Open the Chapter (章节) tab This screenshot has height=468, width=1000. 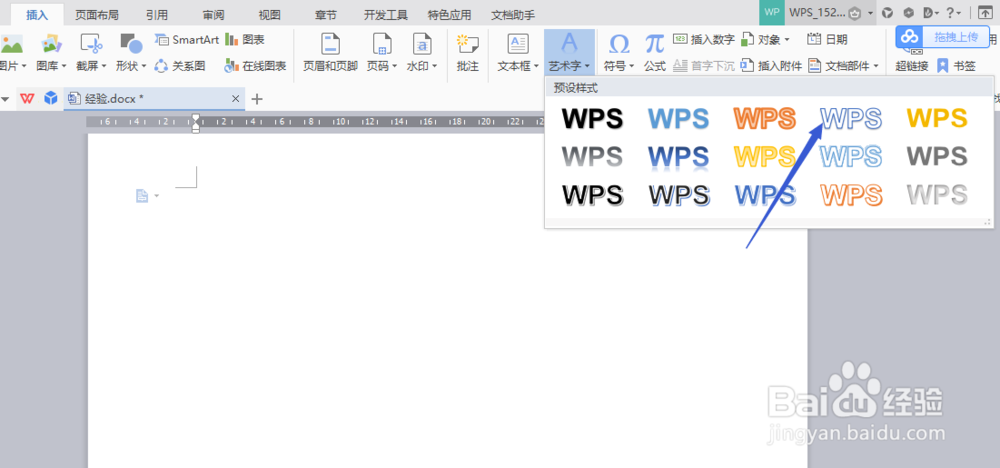click(x=326, y=15)
